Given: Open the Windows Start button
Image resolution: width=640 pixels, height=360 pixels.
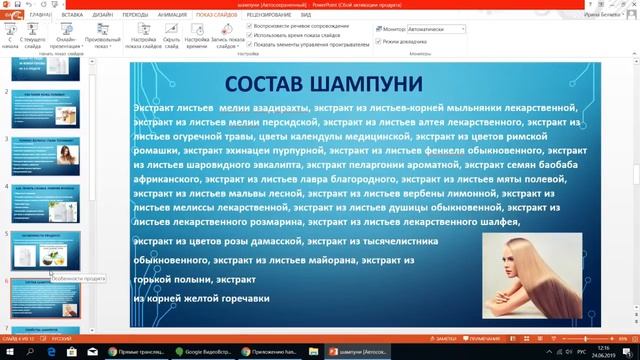Looking at the screenshot, I should click(10, 351).
